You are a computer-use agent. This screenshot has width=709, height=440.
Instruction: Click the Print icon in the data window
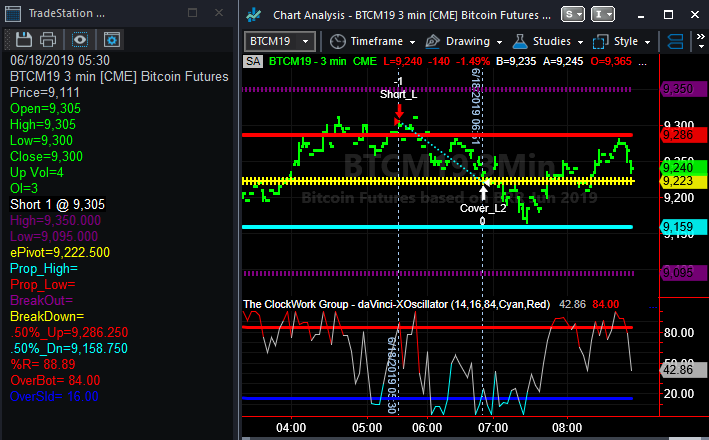[x=48, y=40]
